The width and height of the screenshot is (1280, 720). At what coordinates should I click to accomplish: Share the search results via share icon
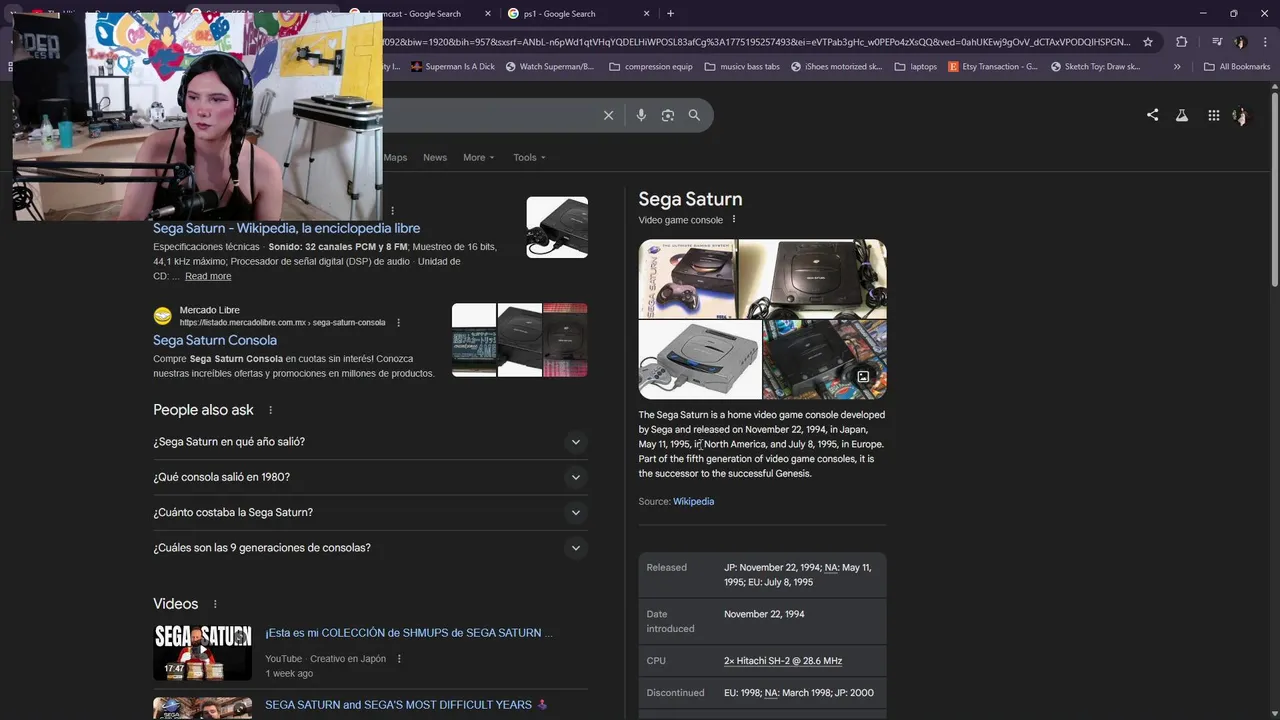click(1152, 115)
